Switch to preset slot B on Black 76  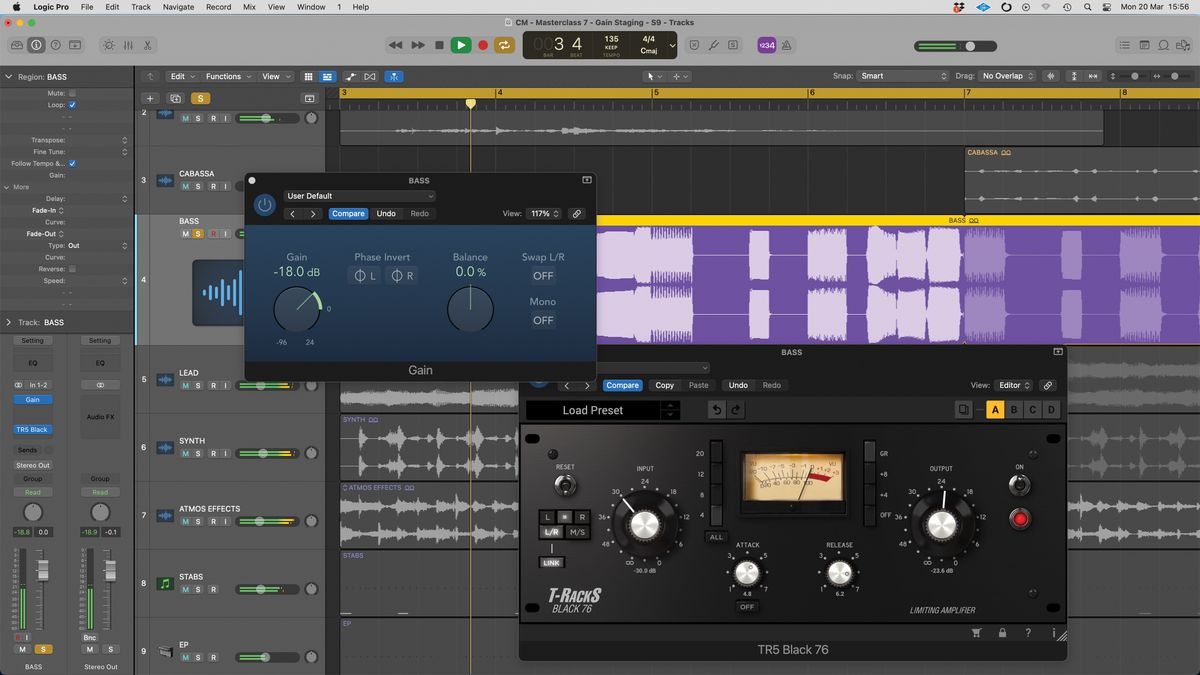coord(1013,409)
